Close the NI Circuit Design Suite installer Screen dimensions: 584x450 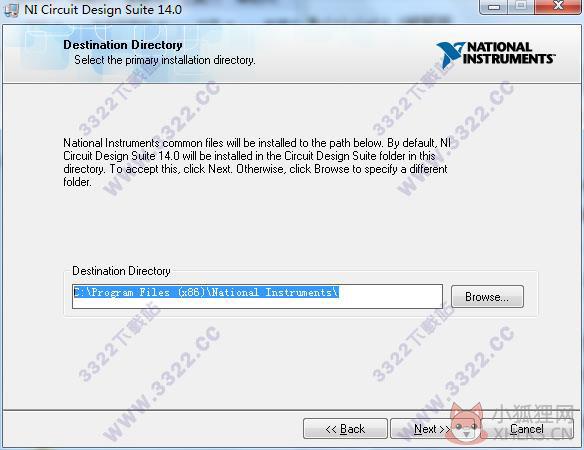click(558, 6)
